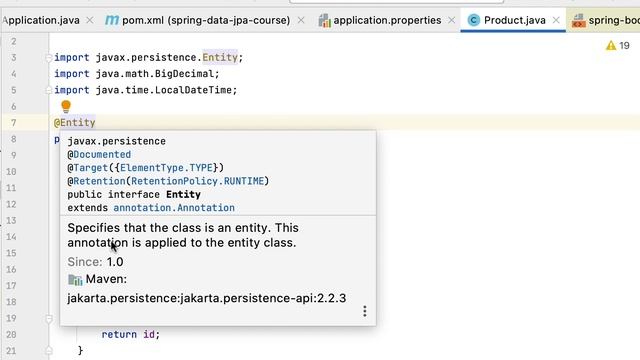This screenshot has width=640, height=360.
Task: Open the popup's three-dot more options menu
Action: 364,311
